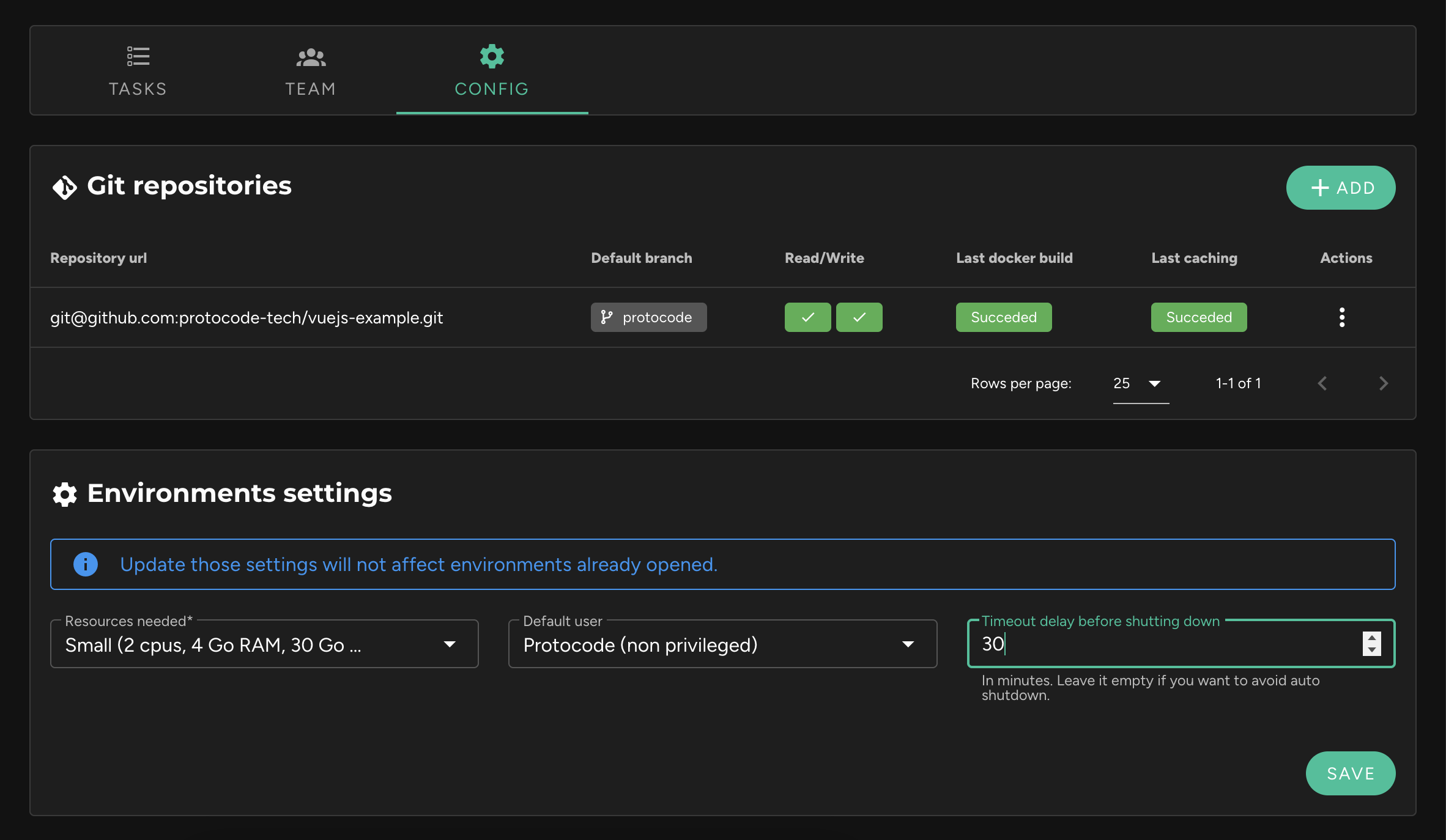
Task: Select the Config tab
Action: (492, 71)
